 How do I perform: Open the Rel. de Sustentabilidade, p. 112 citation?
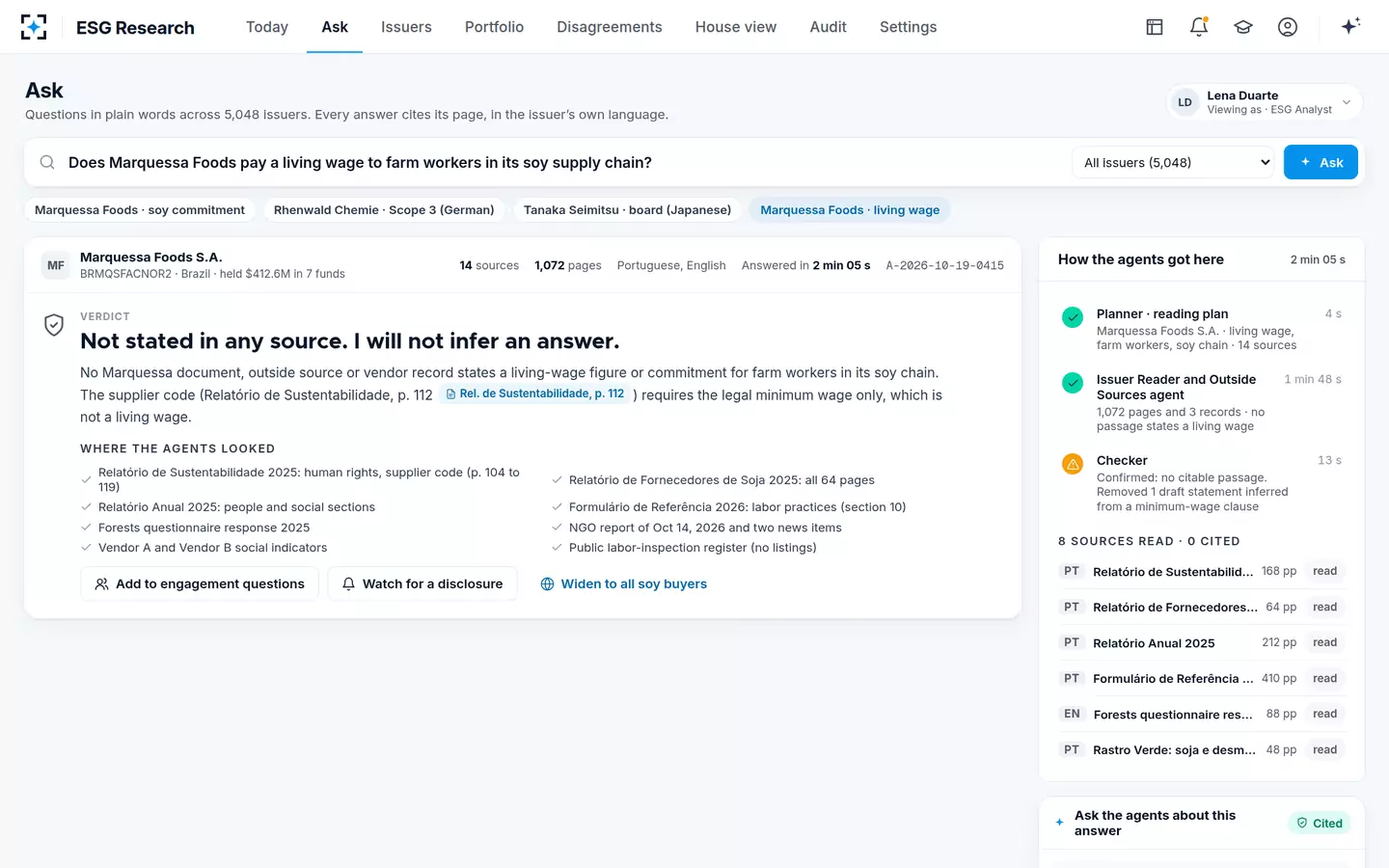[x=535, y=393]
